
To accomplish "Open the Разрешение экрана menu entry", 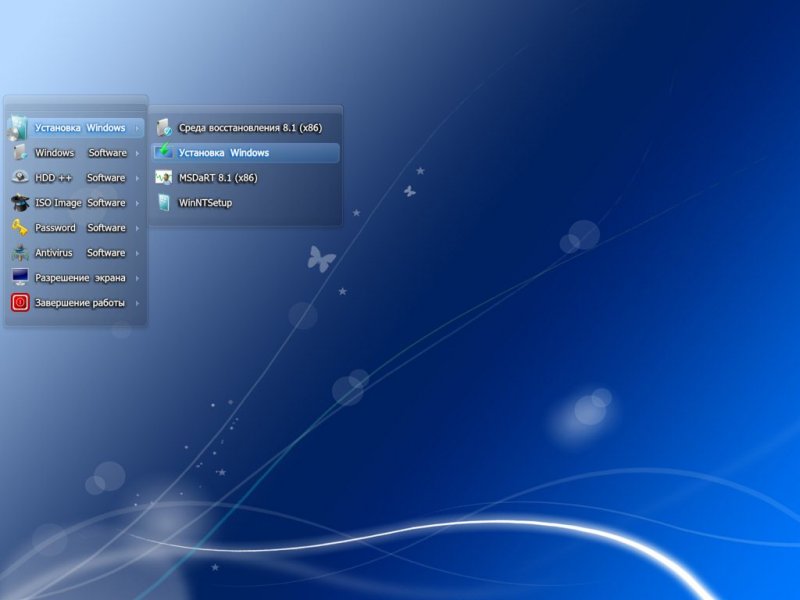I will coord(75,278).
